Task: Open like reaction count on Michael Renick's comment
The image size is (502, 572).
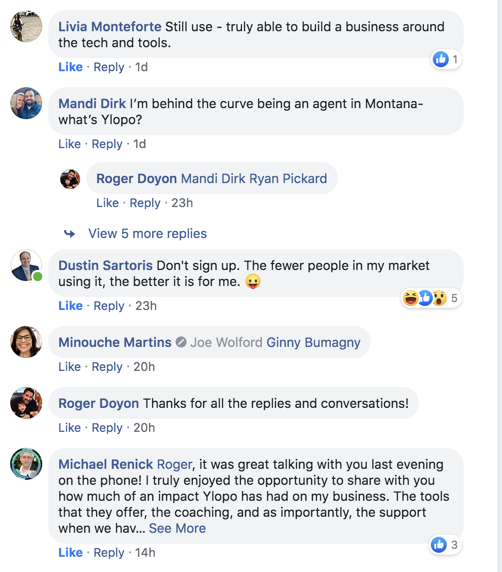Action: (x=444, y=545)
